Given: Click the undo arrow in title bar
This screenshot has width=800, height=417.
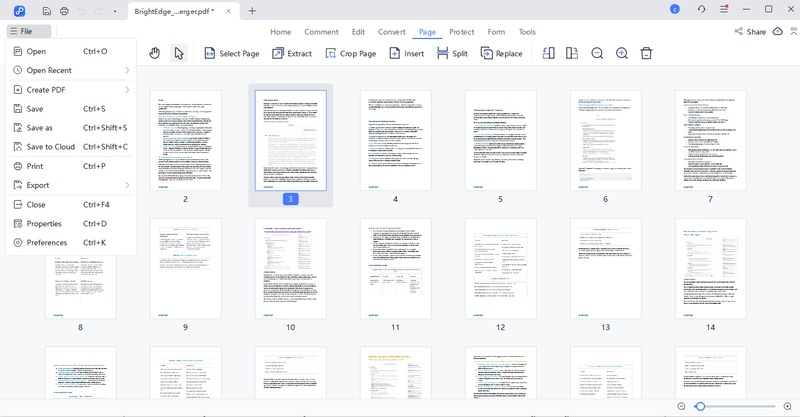Looking at the screenshot, I should click(81, 11).
